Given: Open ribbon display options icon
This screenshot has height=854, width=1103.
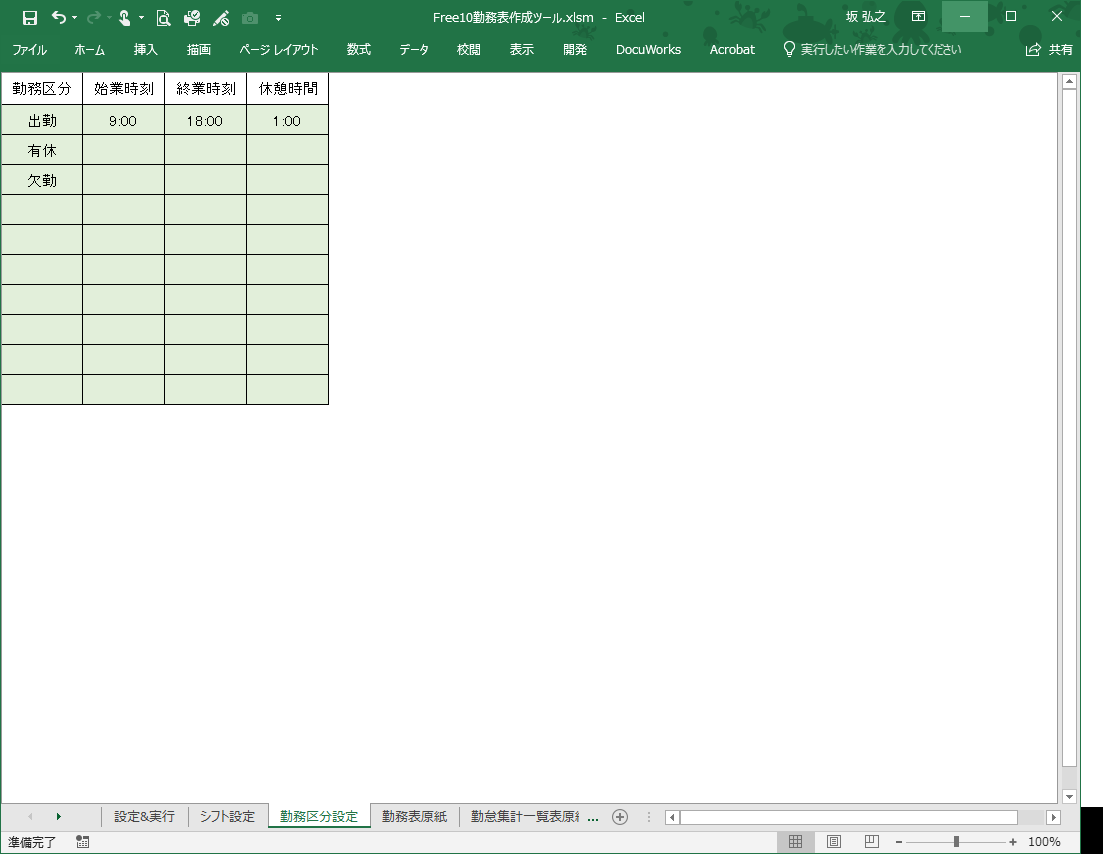Looking at the screenshot, I should pyautogui.click(x=918, y=16).
